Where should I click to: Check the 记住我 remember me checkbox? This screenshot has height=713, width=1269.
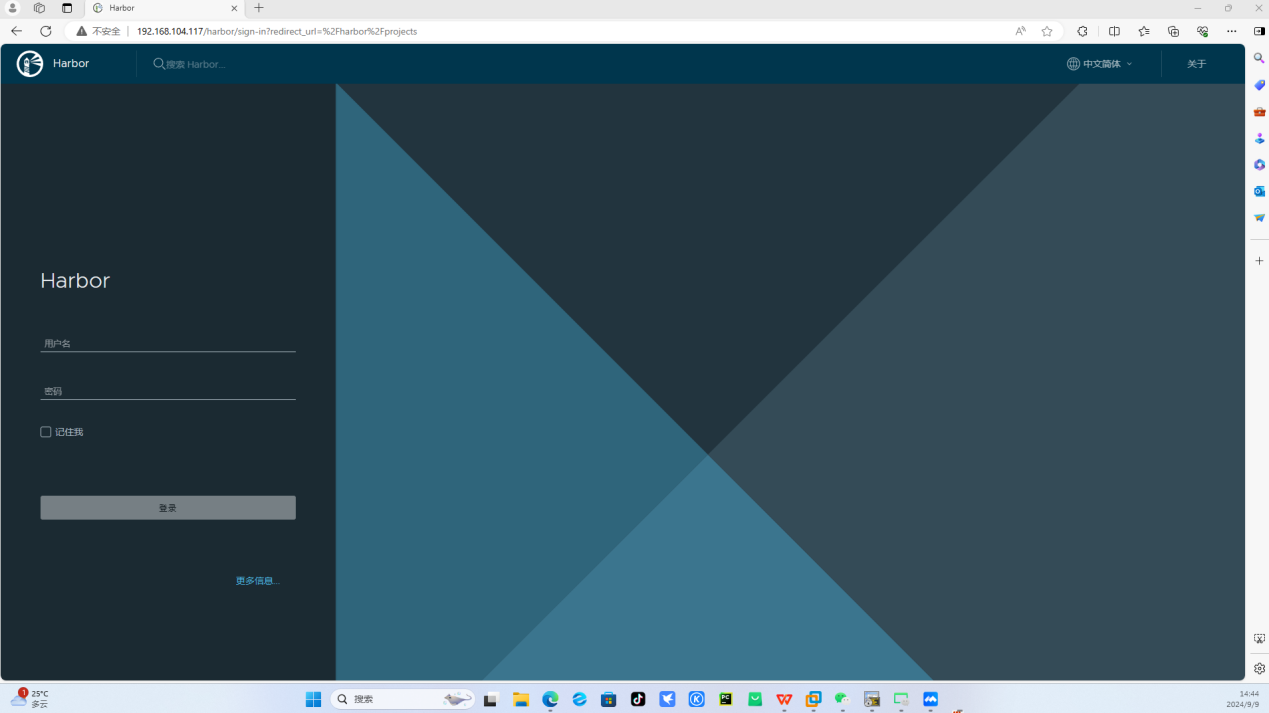pyautogui.click(x=45, y=432)
